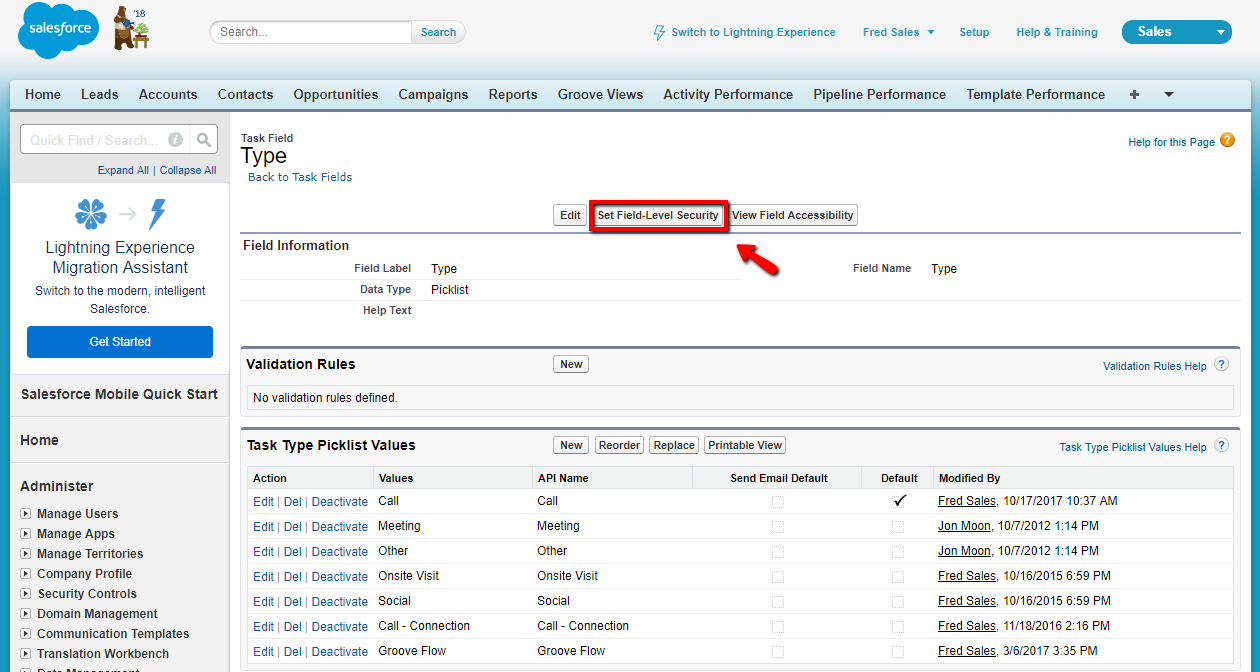The height and width of the screenshot is (672, 1260).
Task: Click Deactivate for the Onsite Visit value
Action: click(340, 577)
